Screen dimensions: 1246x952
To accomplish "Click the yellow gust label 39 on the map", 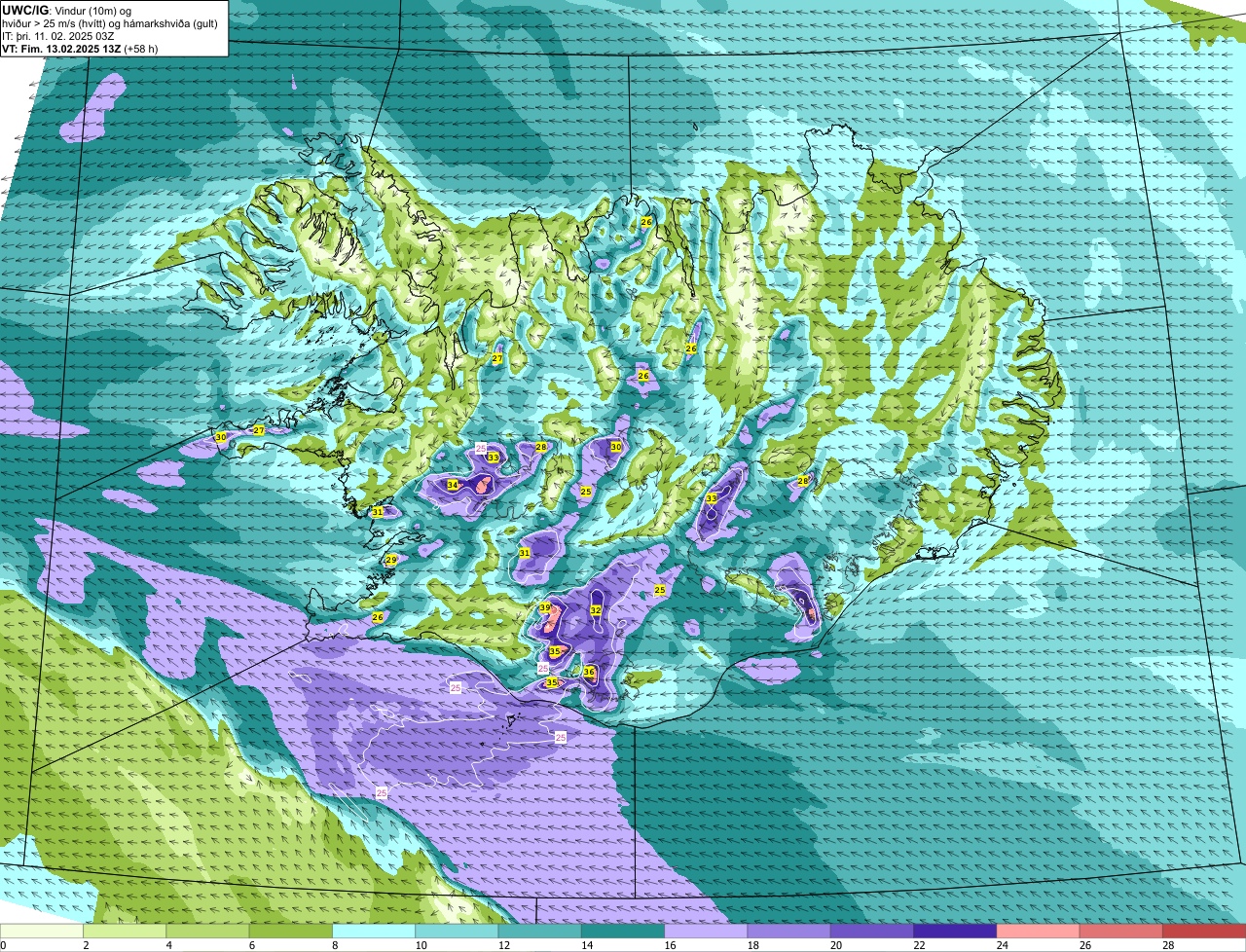I will pos(545,607).
